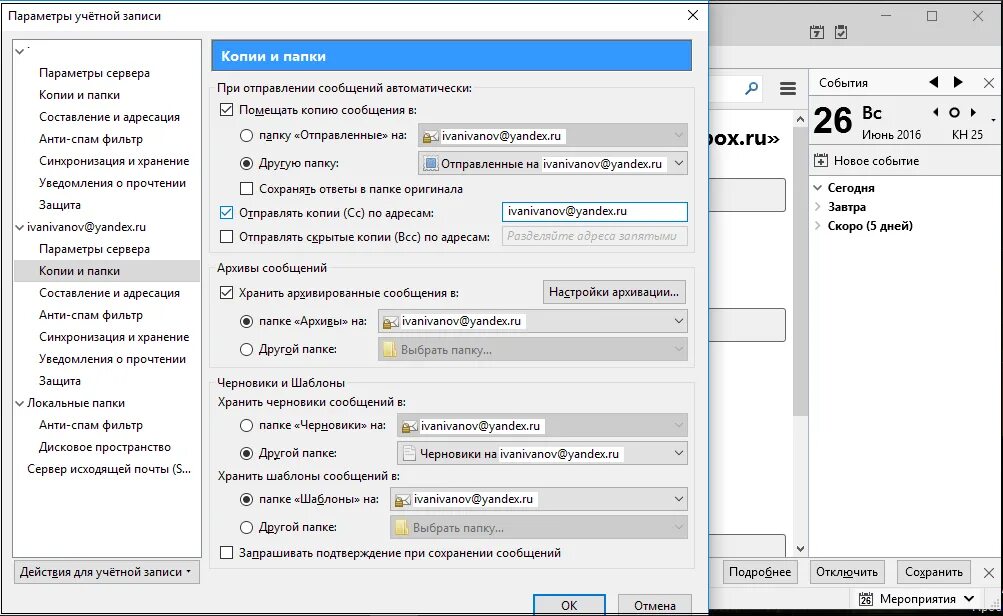Open 'Отправленные на ivanivanov@yandex.ru' folder dropdown
Viewport: 1003px width, 616px height.
click(x=553, y=164)
